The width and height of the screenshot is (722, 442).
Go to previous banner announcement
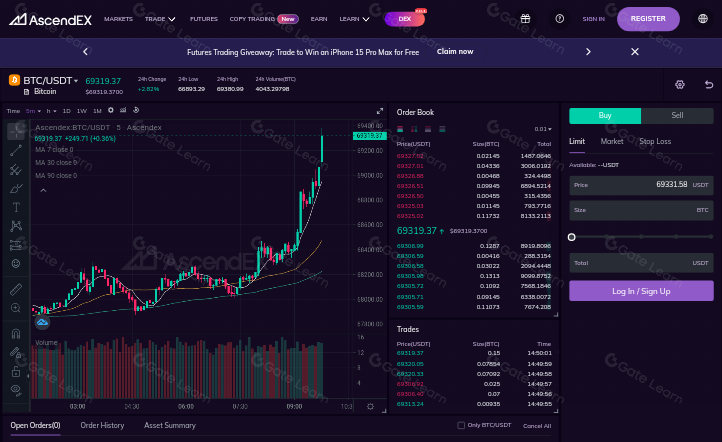pyautogui.click(x=85, y=52)
